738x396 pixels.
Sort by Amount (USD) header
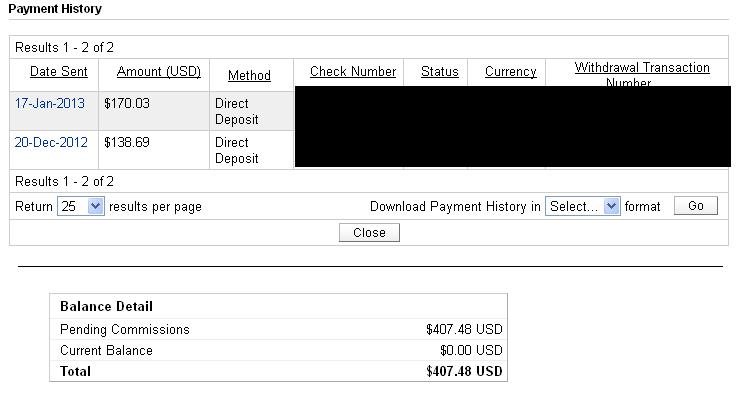point(159,72)
